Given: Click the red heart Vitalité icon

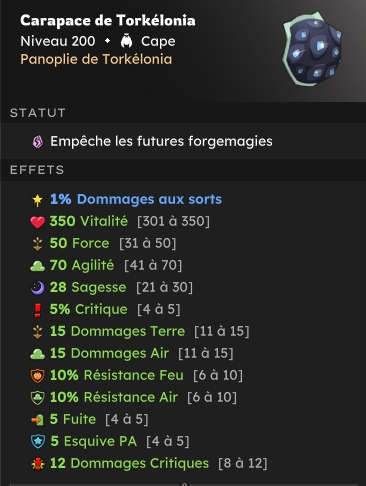Looking at the screenshot, I should (x=37, y=222).
